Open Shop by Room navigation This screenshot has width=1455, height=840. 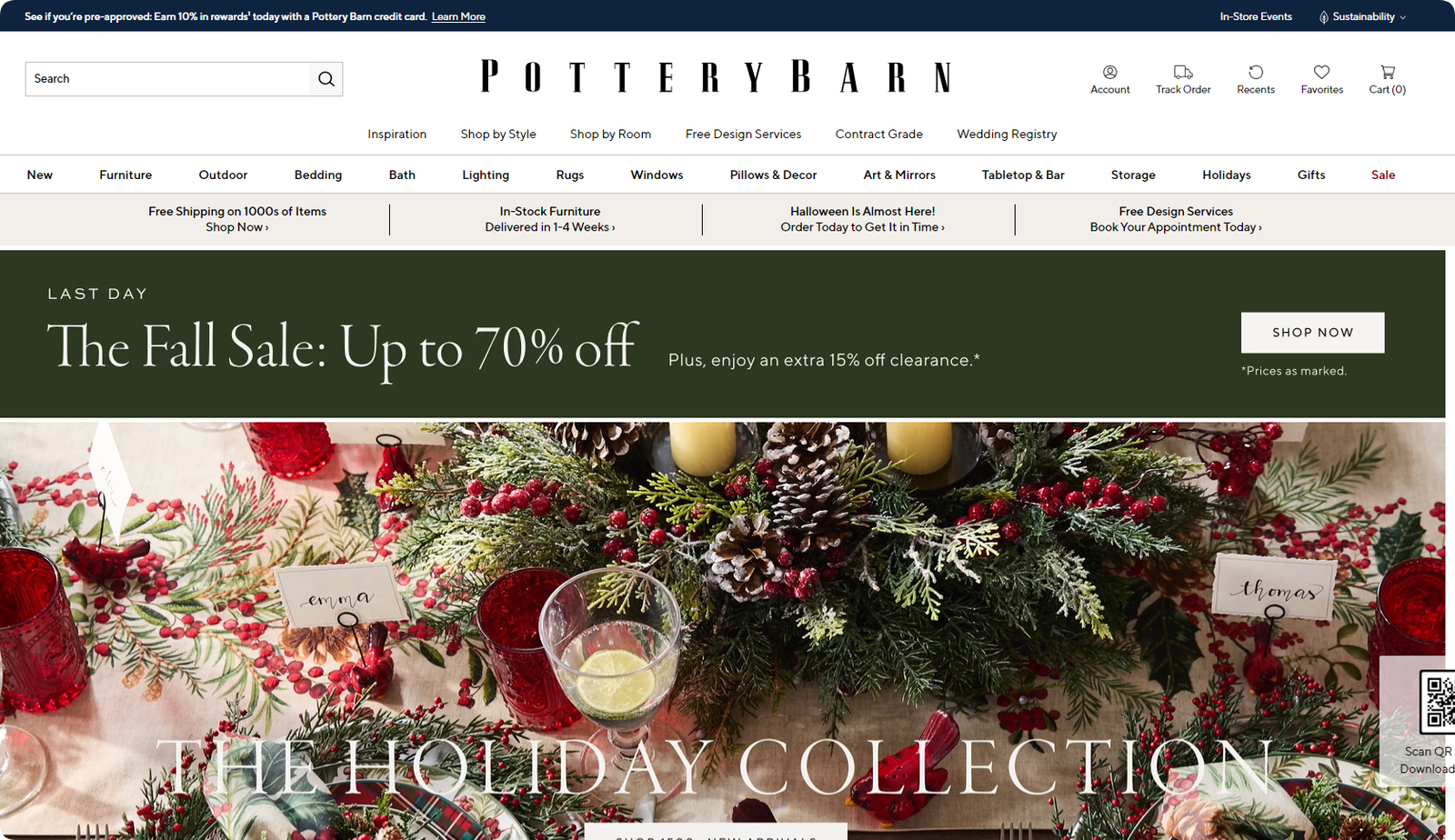coord(610,134)
